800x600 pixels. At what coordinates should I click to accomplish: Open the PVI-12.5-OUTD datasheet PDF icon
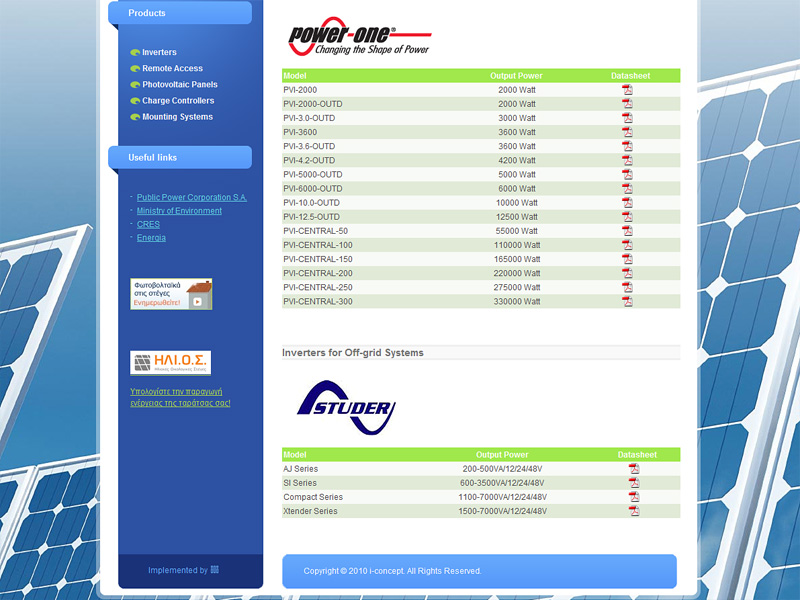pos(627,217)
